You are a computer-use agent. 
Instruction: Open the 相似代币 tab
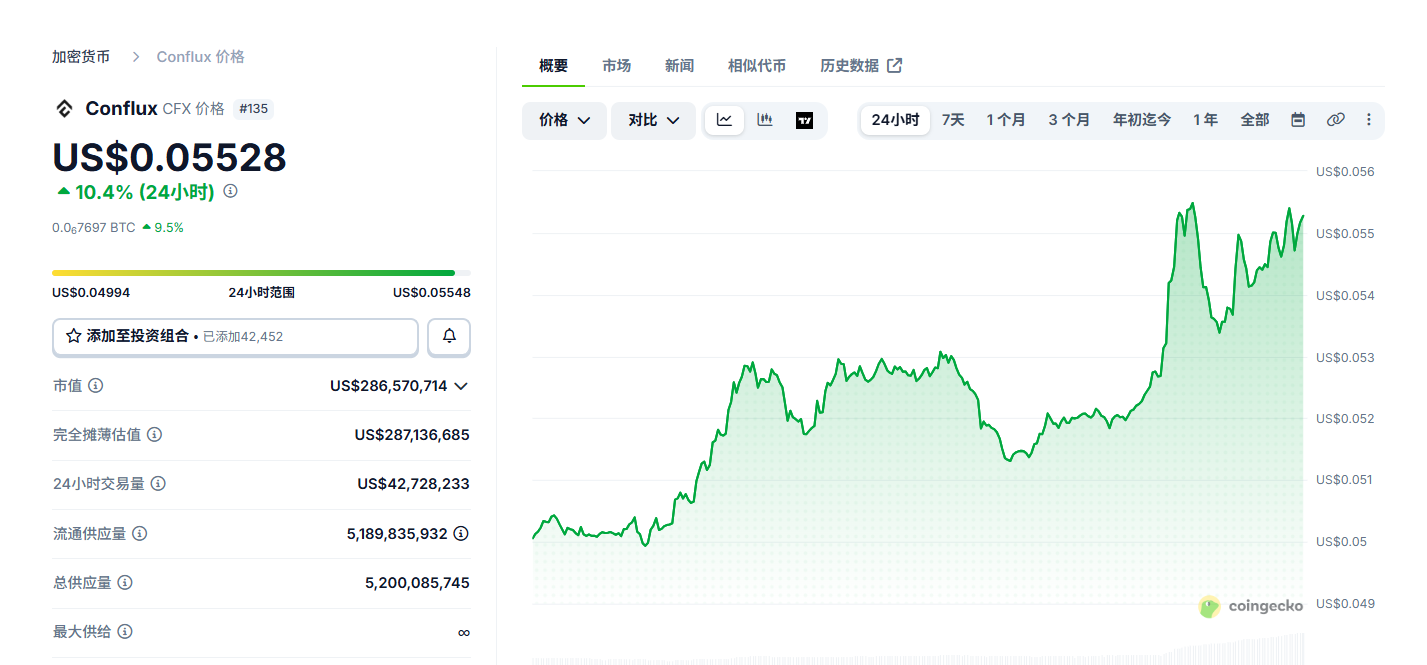(757, 66)
